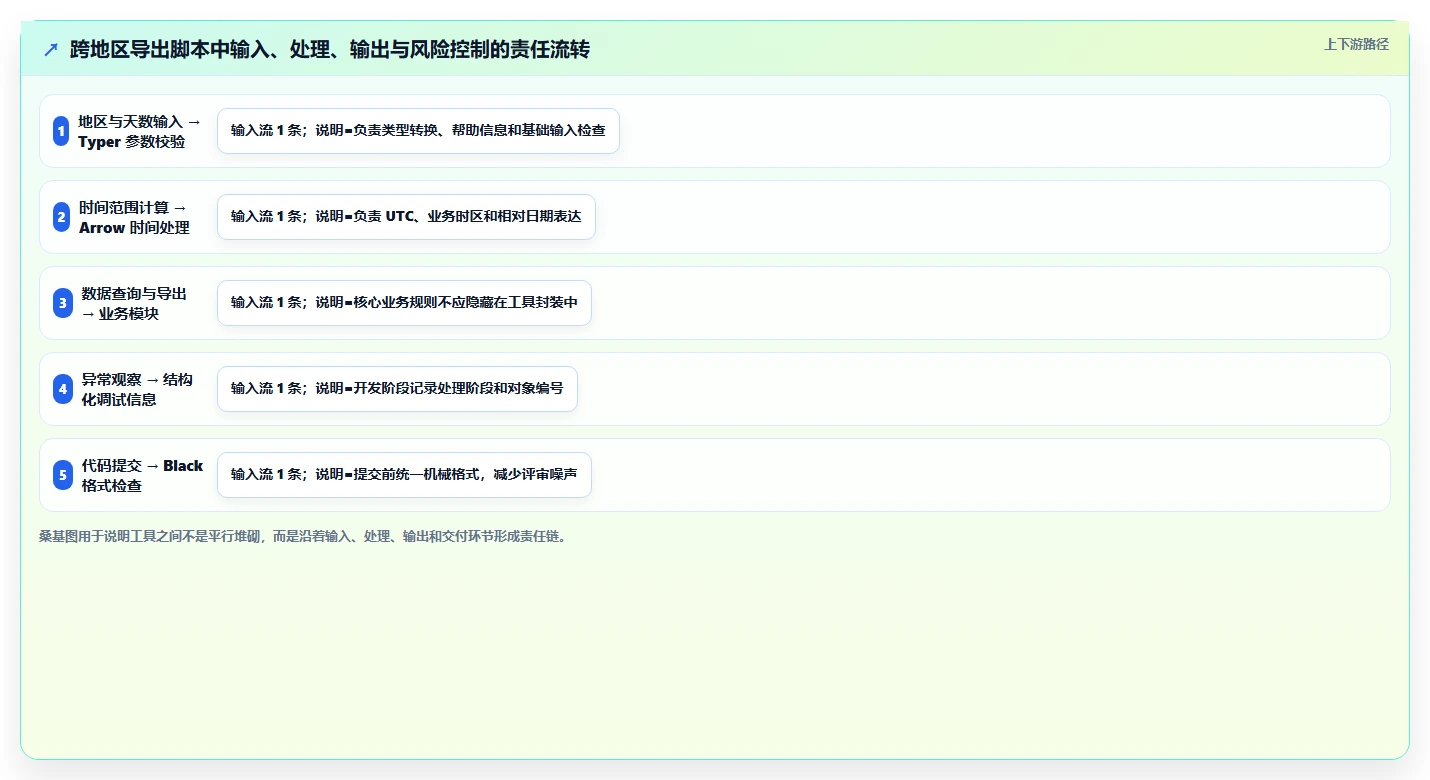The width and height of the screenshot is (1430, 780).
Task: Select the 地区与天数输入 → Typer 参数校验 label
Action: tap(140, 131)
